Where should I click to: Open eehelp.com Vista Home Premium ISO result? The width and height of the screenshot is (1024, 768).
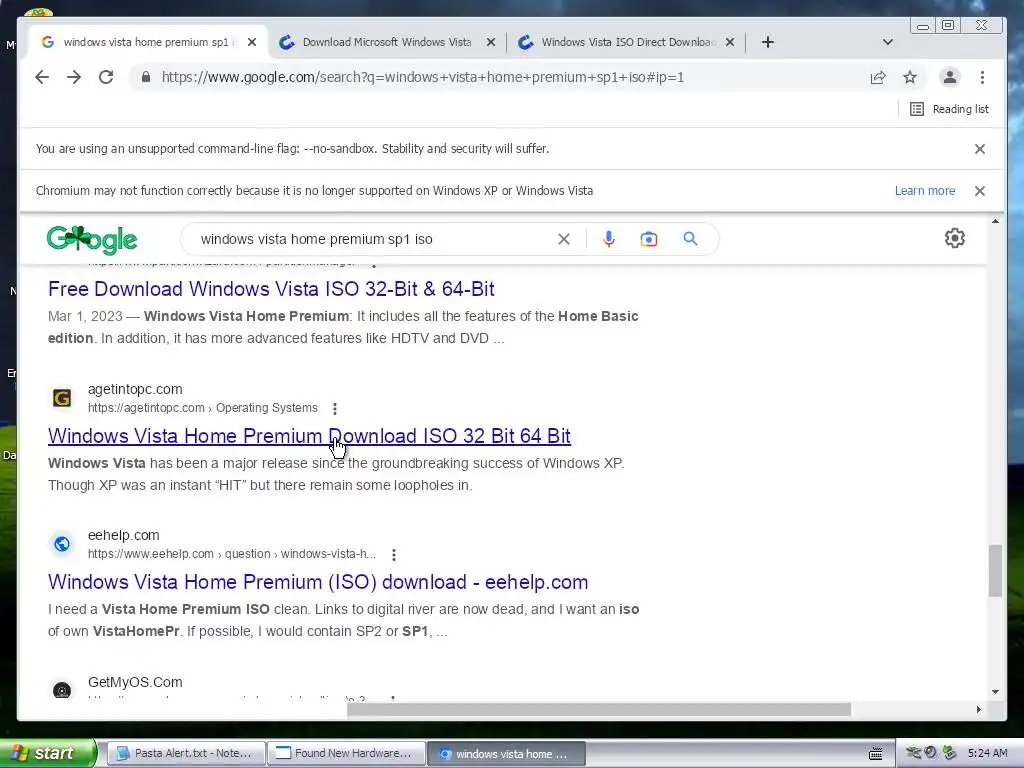coord(318,582)
